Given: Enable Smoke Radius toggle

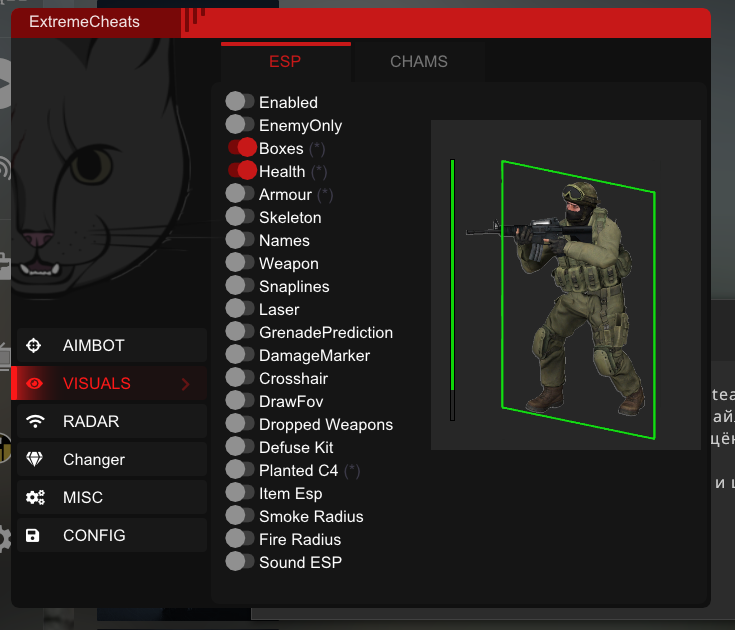Looking at the screenshot, I should point(240,515).
